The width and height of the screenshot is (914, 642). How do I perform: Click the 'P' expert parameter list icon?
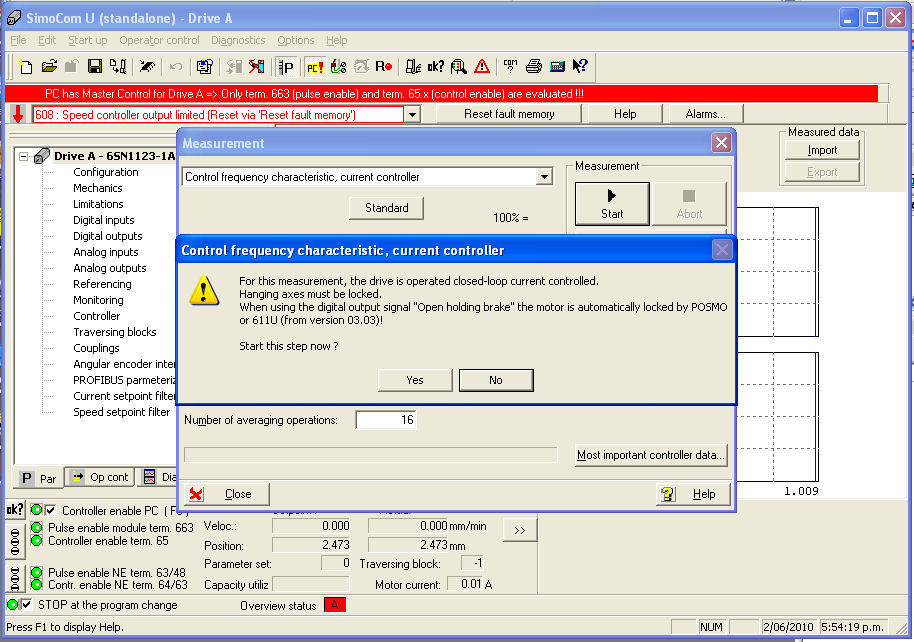(x=286, y=66)
